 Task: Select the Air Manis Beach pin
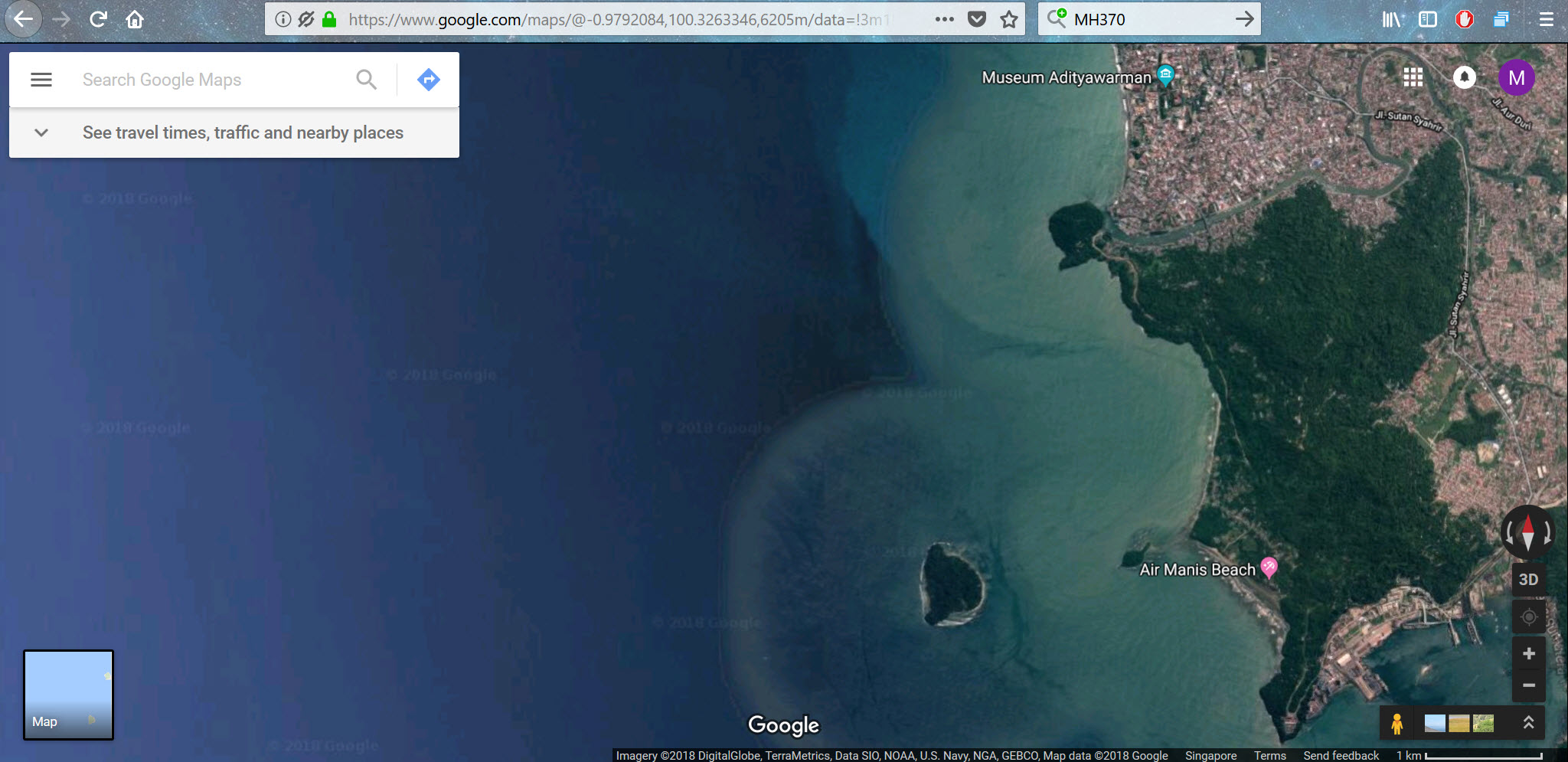[1269, 567]
